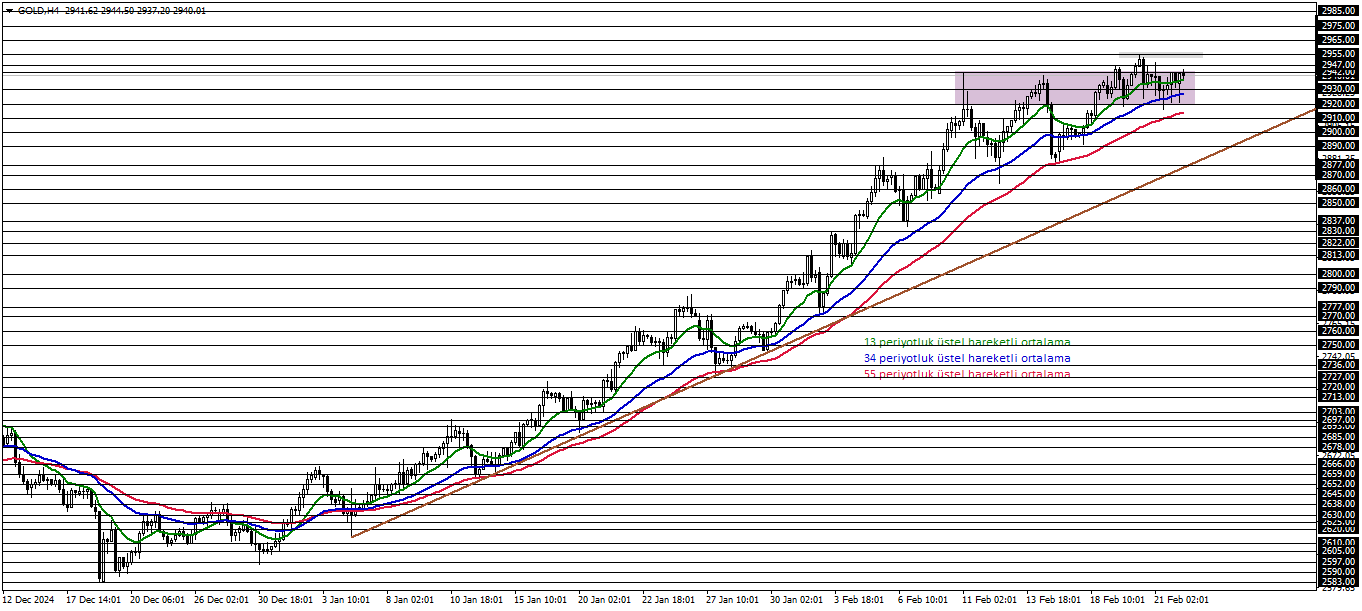Click the 2736.00 price level label
Viewport: 1362px width, 611px height.
pos(1339,365)
